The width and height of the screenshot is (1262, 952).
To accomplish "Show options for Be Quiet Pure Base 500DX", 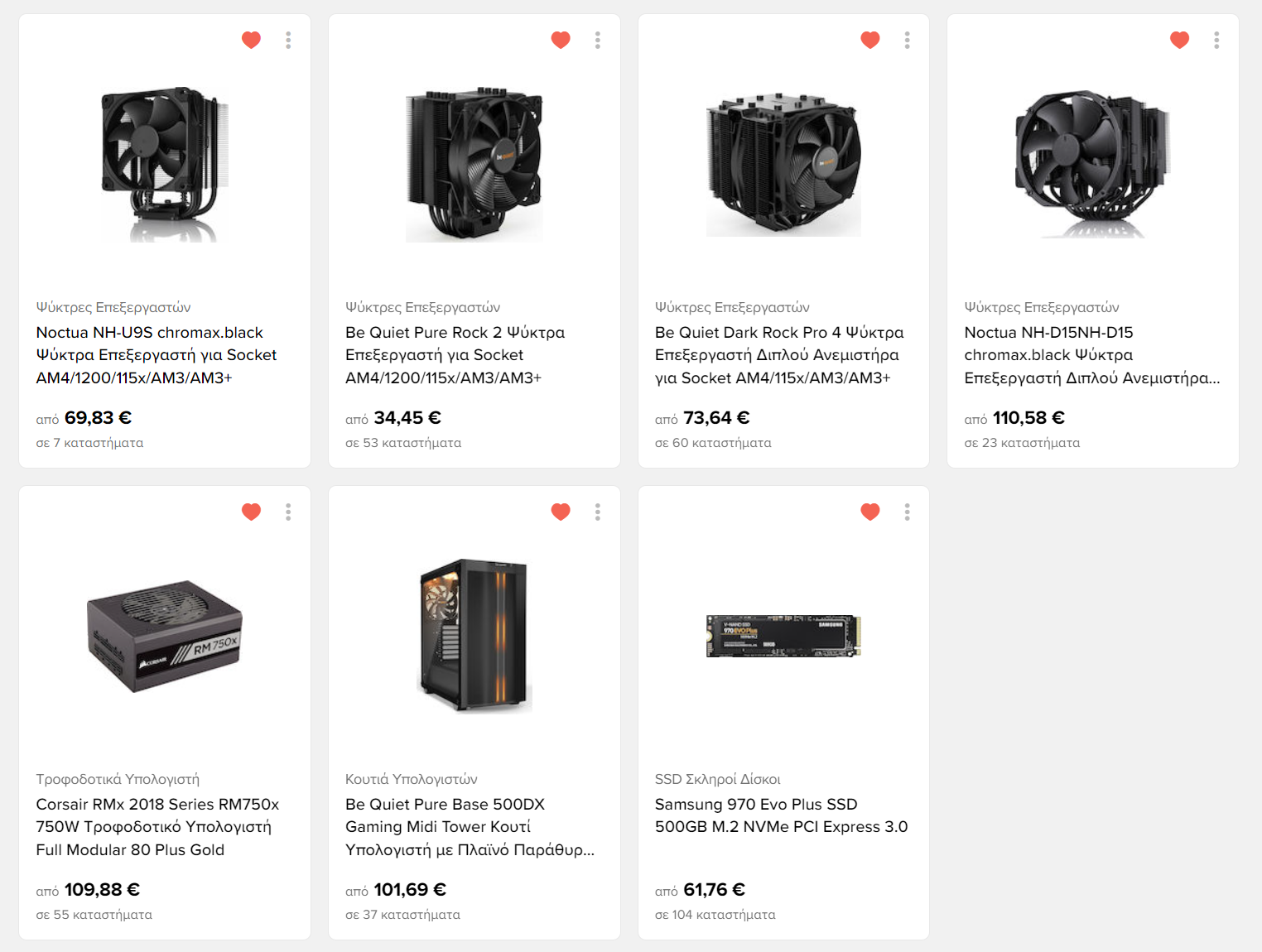I will [x=598, y=512].
